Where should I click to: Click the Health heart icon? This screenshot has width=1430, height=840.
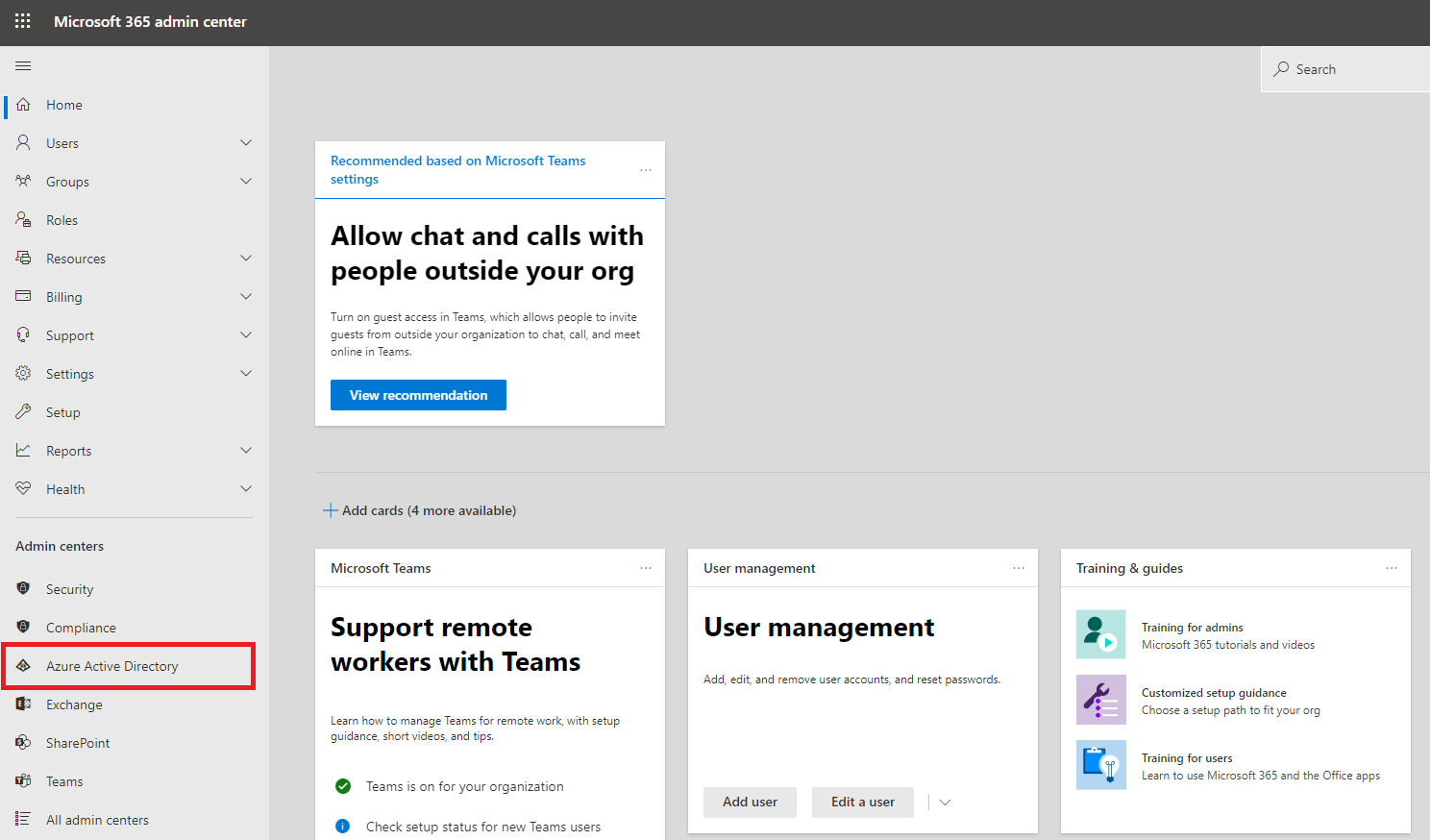point(23,489)
